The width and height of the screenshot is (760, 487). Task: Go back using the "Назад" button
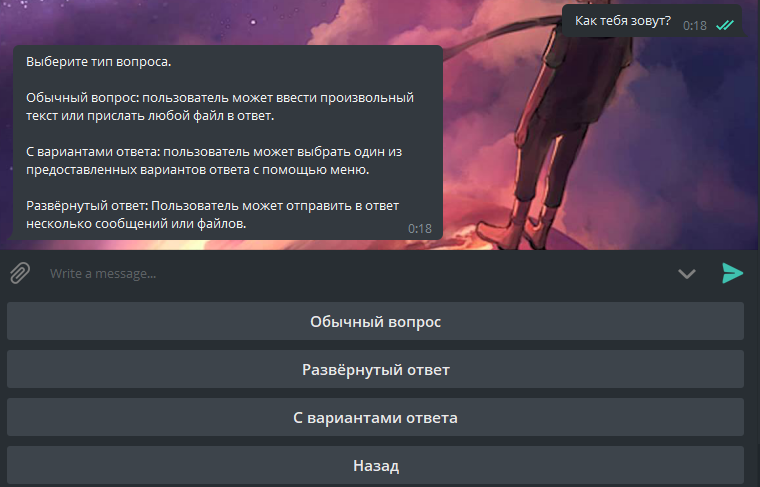point(375,466)
